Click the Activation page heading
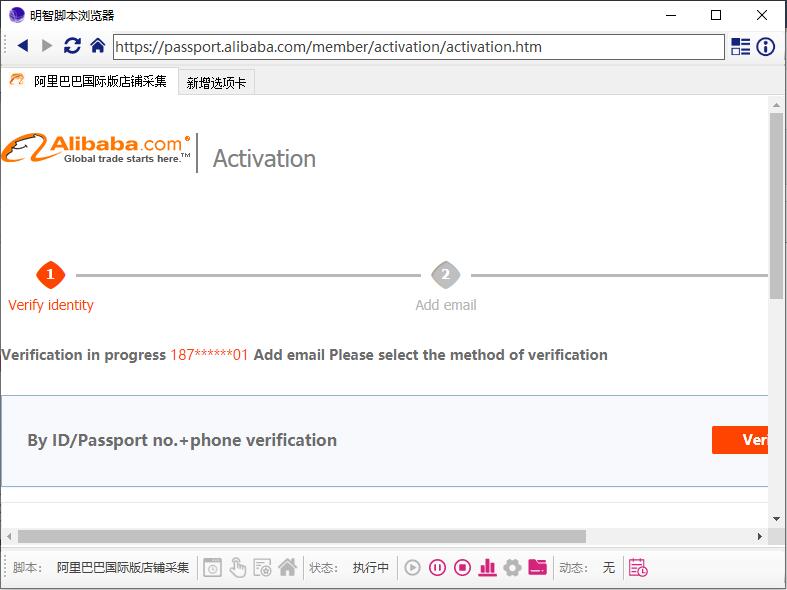 pyautogui.click(x=265, y=159)
